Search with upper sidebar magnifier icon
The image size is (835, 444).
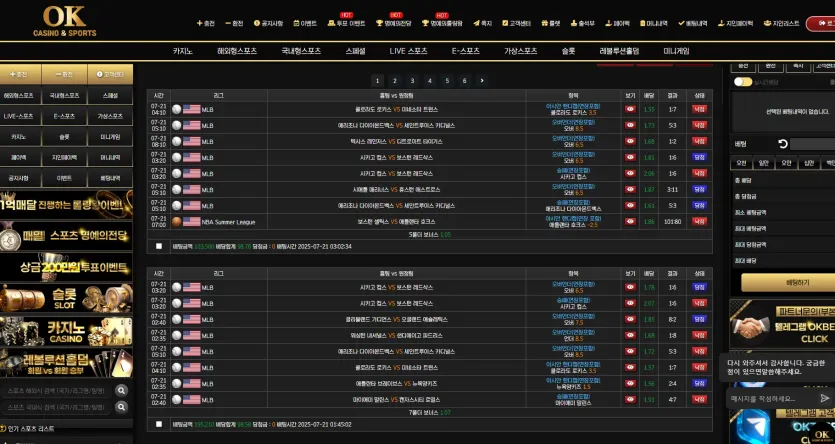pyautogui.click(x=121, y=391)
